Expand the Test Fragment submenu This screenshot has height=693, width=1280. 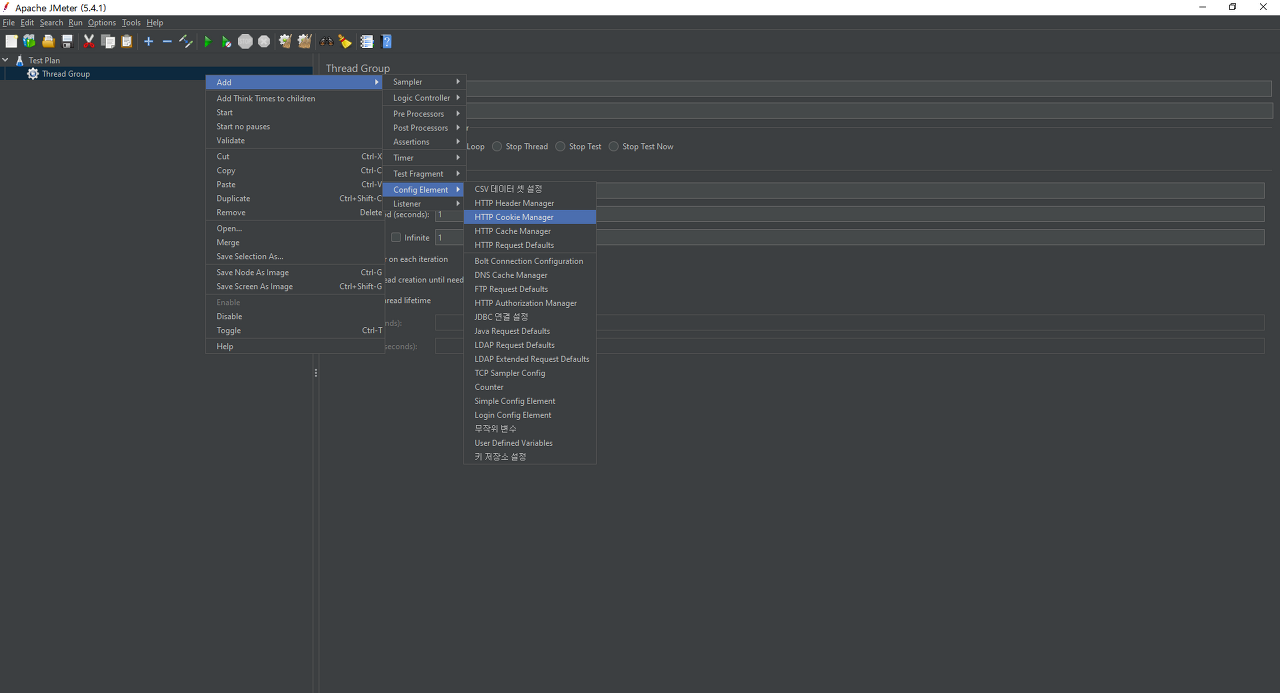425,174
